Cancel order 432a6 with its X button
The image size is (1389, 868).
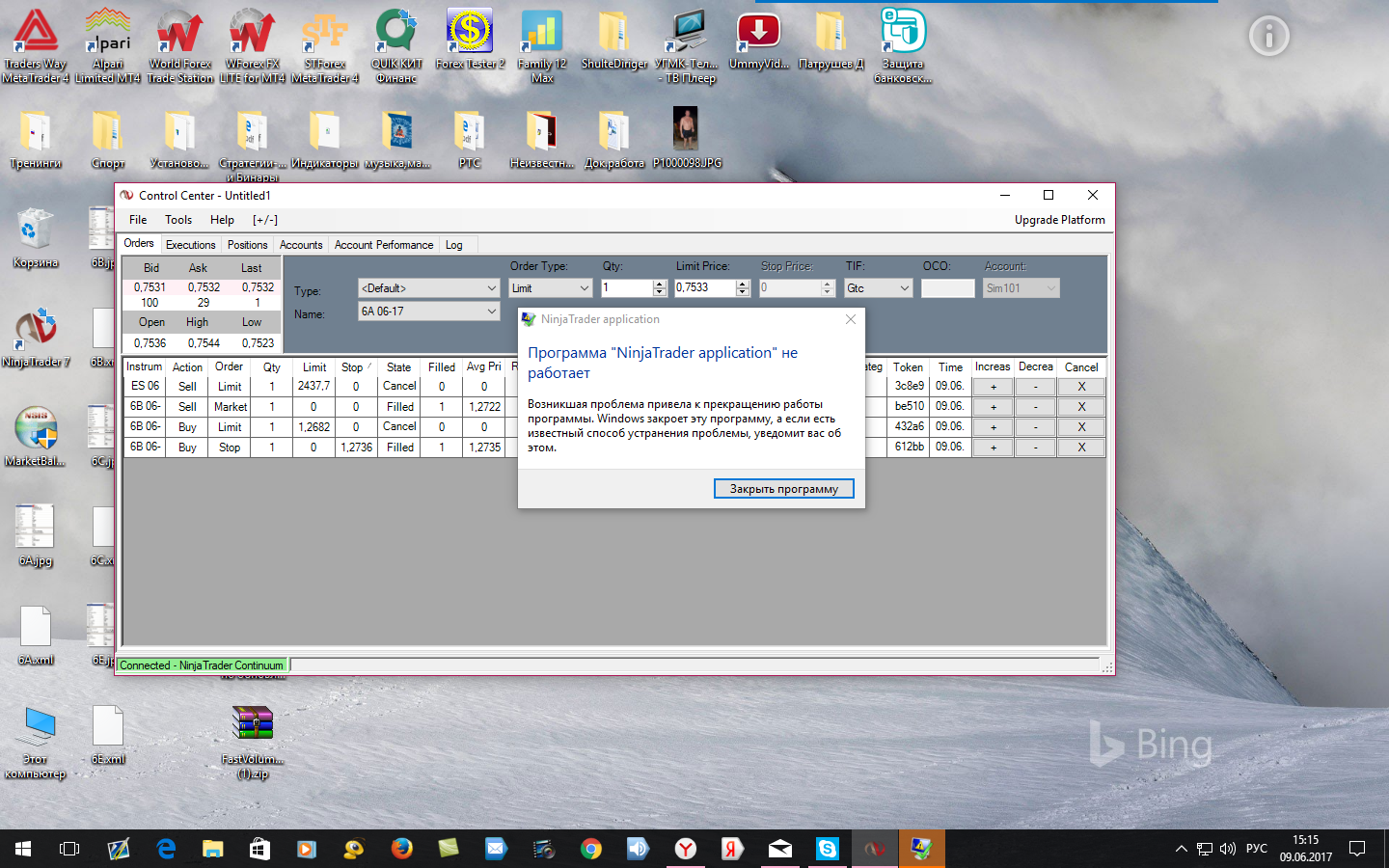[x=1081, y=427]
